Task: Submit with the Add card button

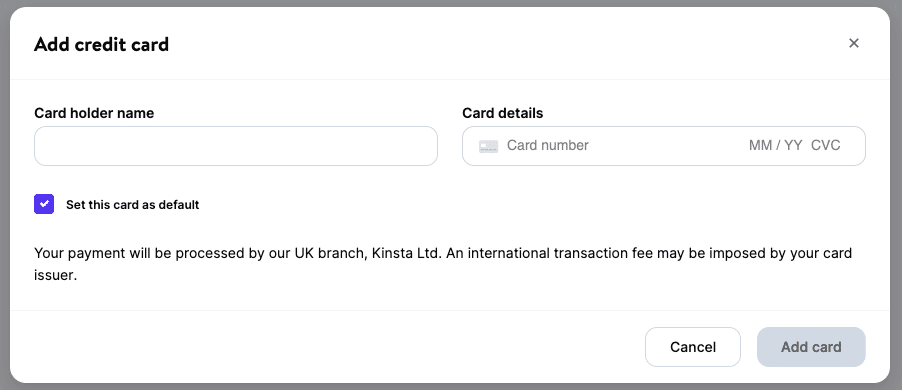Action: pyautogui.click(x=811, y=347)
